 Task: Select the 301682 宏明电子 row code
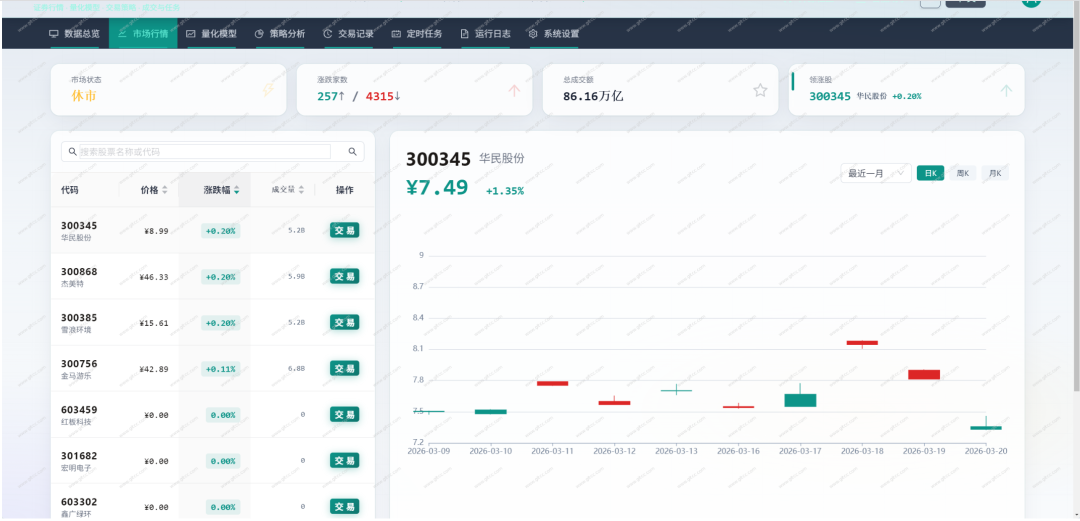point(79,456)
